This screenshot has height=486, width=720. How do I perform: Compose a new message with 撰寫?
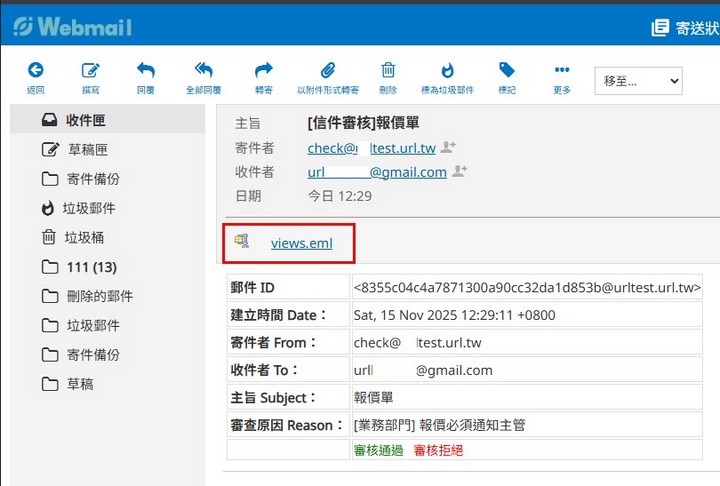tap(91, 71)
